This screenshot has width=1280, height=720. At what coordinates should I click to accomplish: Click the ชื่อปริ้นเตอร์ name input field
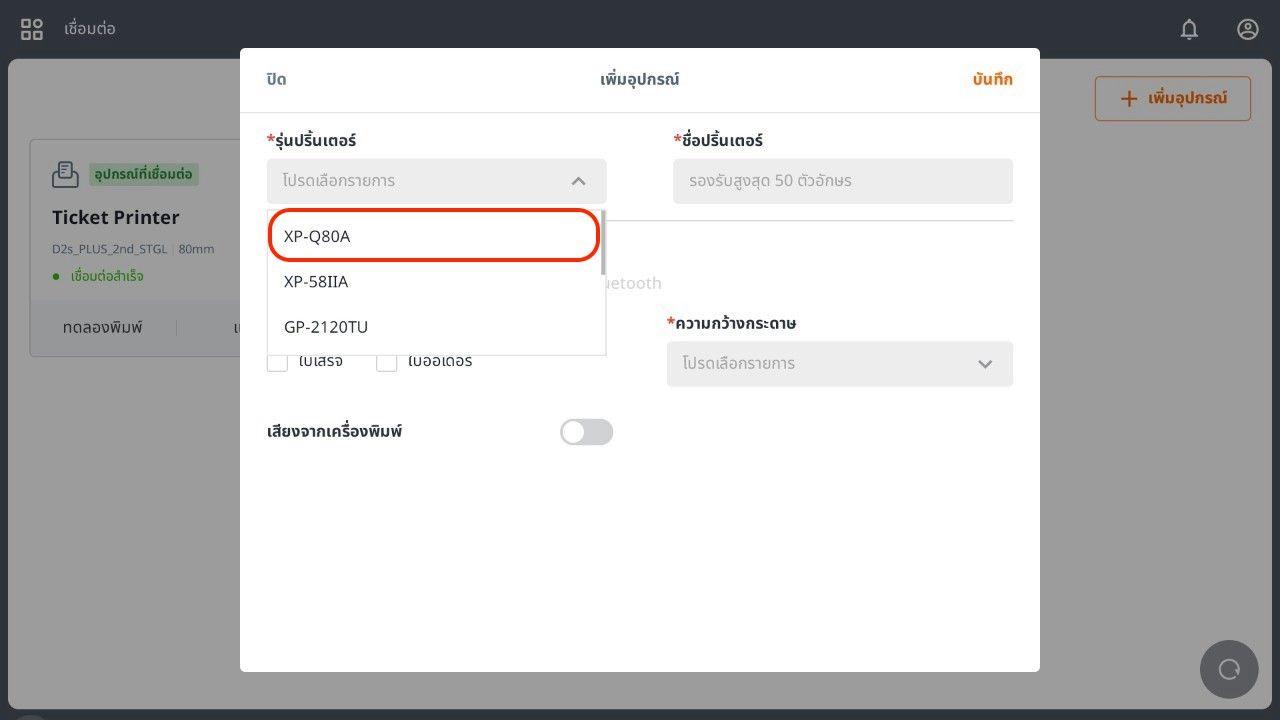click(842, 181)
